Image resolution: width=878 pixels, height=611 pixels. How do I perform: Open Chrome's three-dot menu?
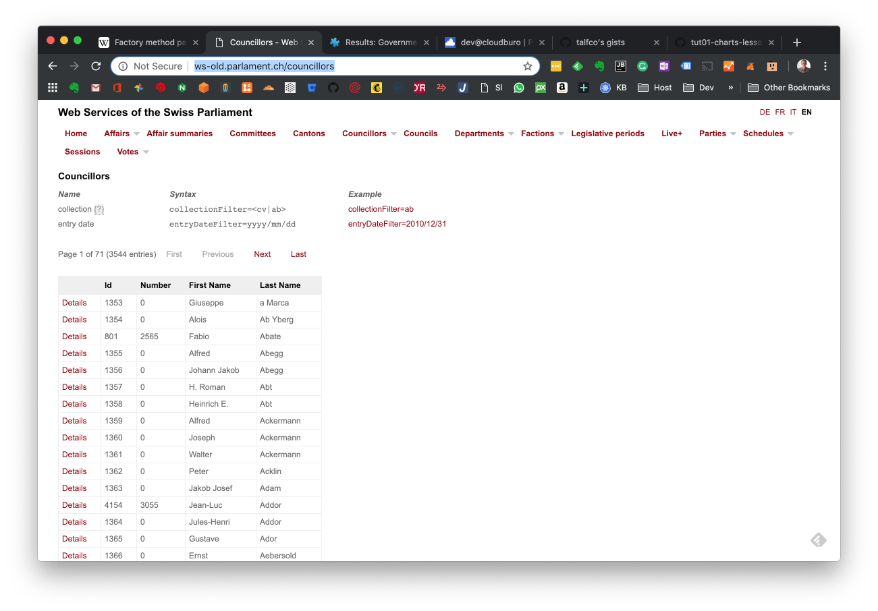tap(825, 66)
